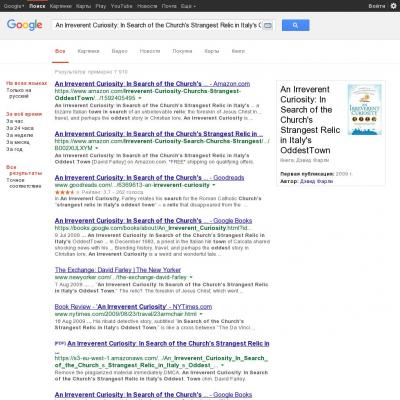400x400 pixels.
Task: Expand the dropdown arrow beside the Goodreads URL
Action: tap(214, 185)
